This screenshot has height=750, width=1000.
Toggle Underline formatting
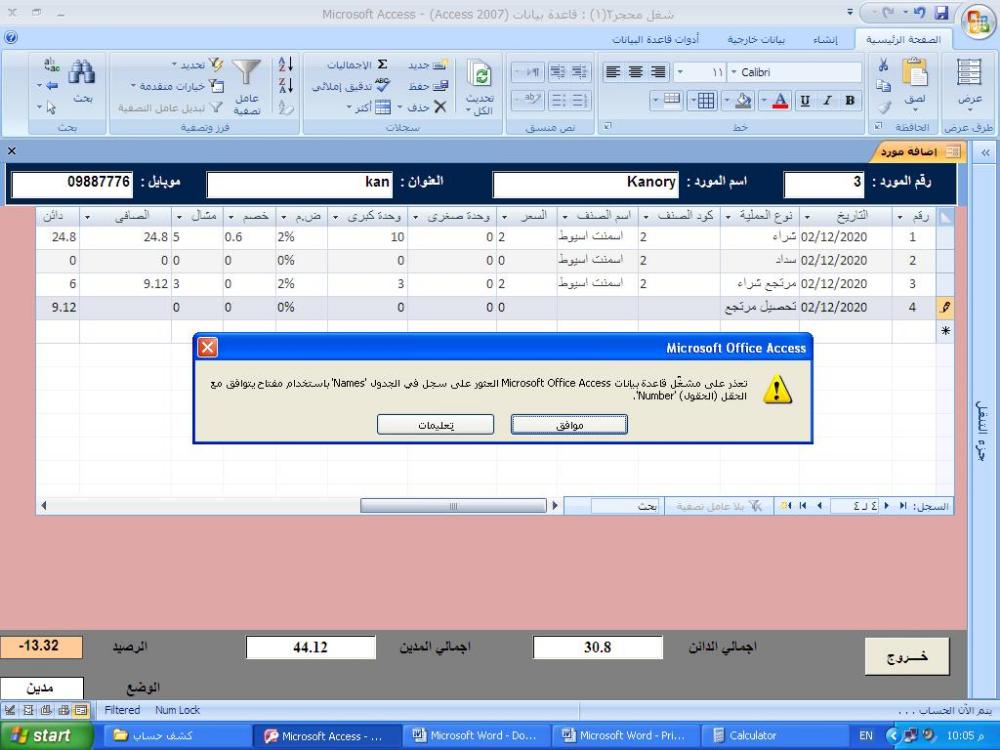pos(805,100)
